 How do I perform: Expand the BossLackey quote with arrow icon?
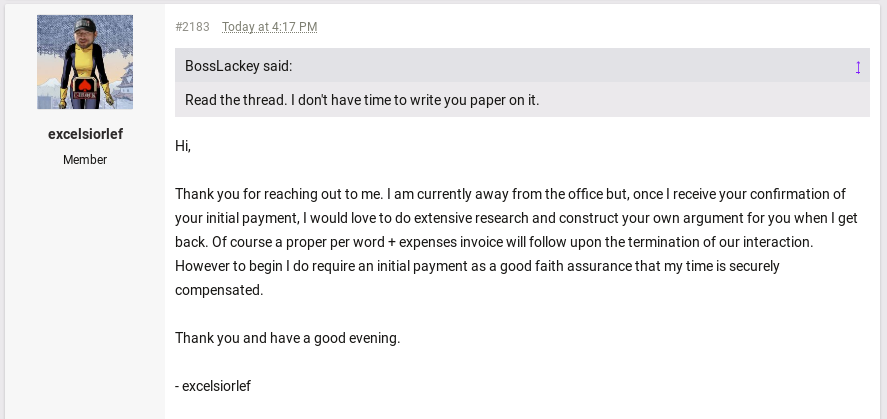pos(858,67)
